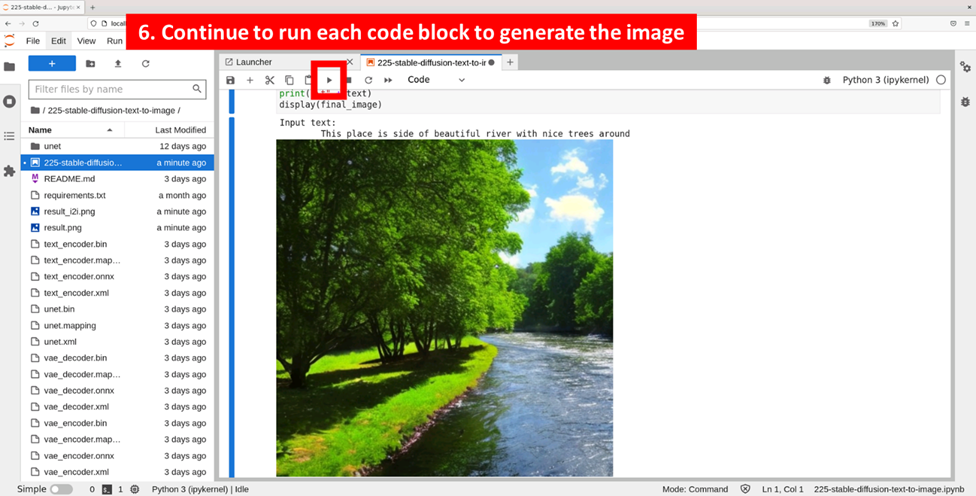Open the Python 3 (ipykernel) kernel switcher
Image resolution: width=976 pixels, height=496 pixels.
coord(885,80)
